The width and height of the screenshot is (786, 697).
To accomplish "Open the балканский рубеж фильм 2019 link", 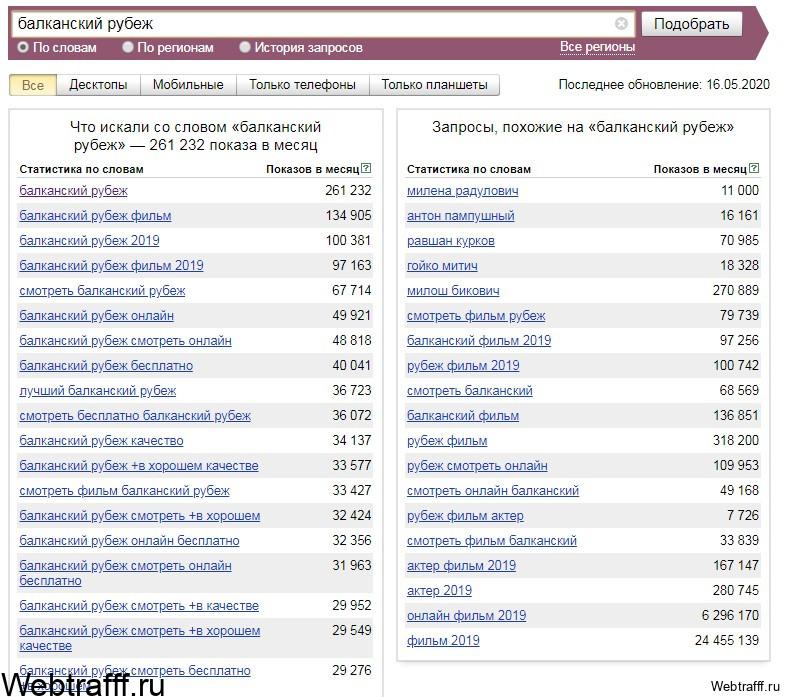I will [x=111, y=265].
